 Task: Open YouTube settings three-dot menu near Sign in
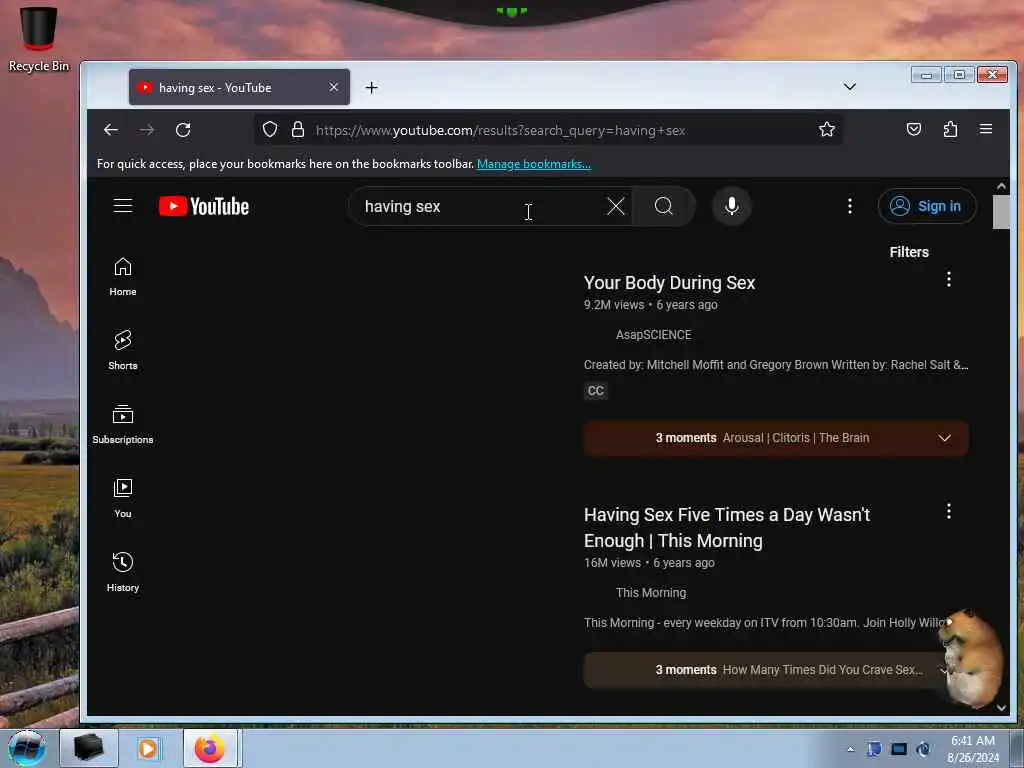pos(850,206)
